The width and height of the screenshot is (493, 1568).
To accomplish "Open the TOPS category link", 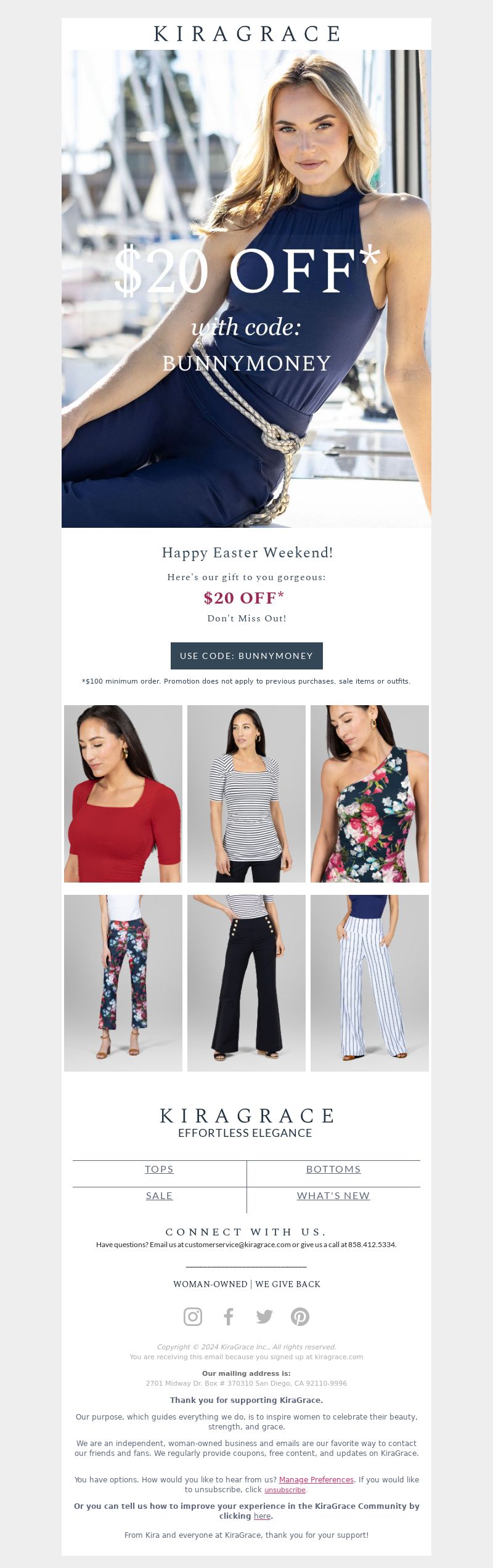I will [159, 1169].
